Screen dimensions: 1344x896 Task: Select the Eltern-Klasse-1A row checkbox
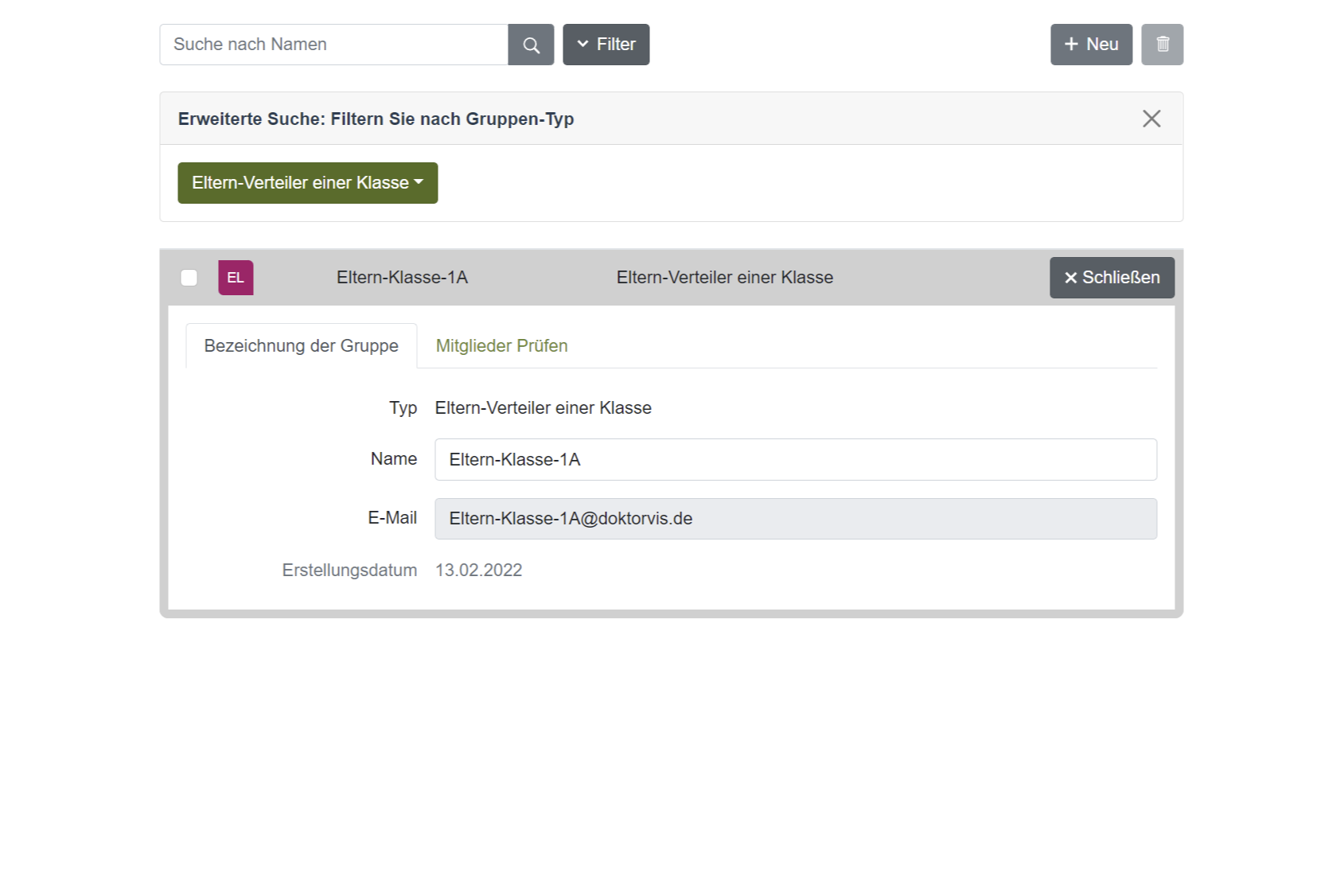pos(189,278)
